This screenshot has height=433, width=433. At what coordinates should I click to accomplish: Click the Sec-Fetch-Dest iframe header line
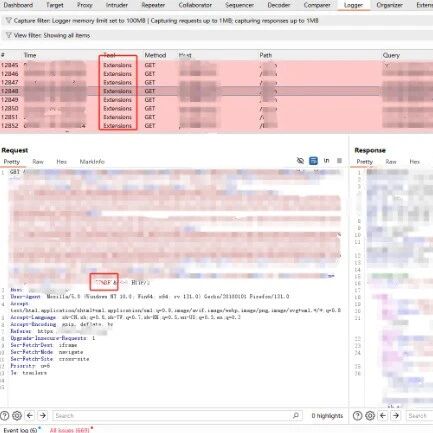(44, 345)
